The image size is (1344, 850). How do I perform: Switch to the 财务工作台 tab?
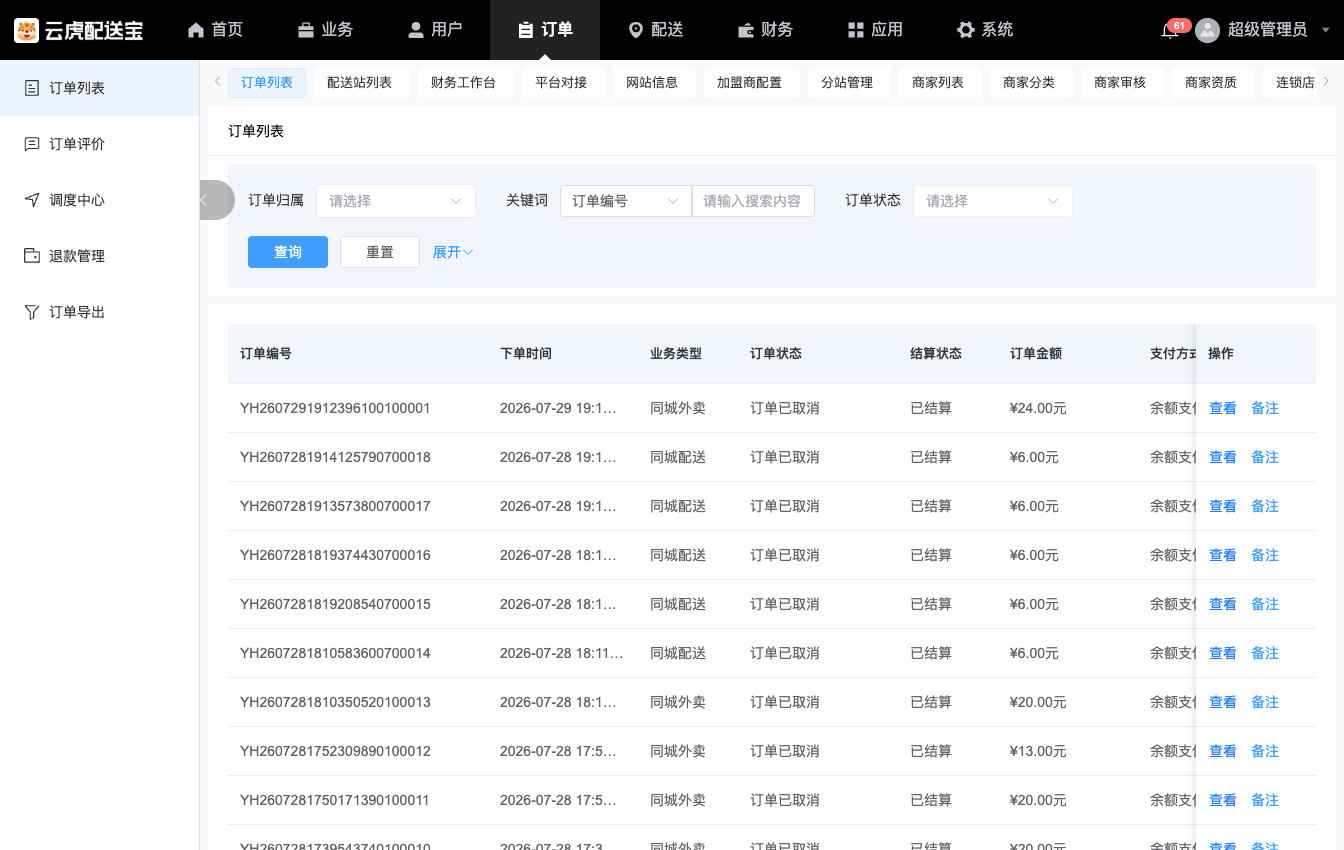click(x=464, y=83)
